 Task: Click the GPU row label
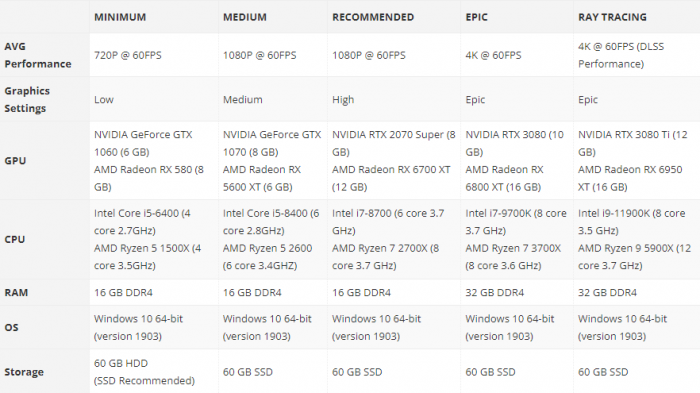click(15, 161)
